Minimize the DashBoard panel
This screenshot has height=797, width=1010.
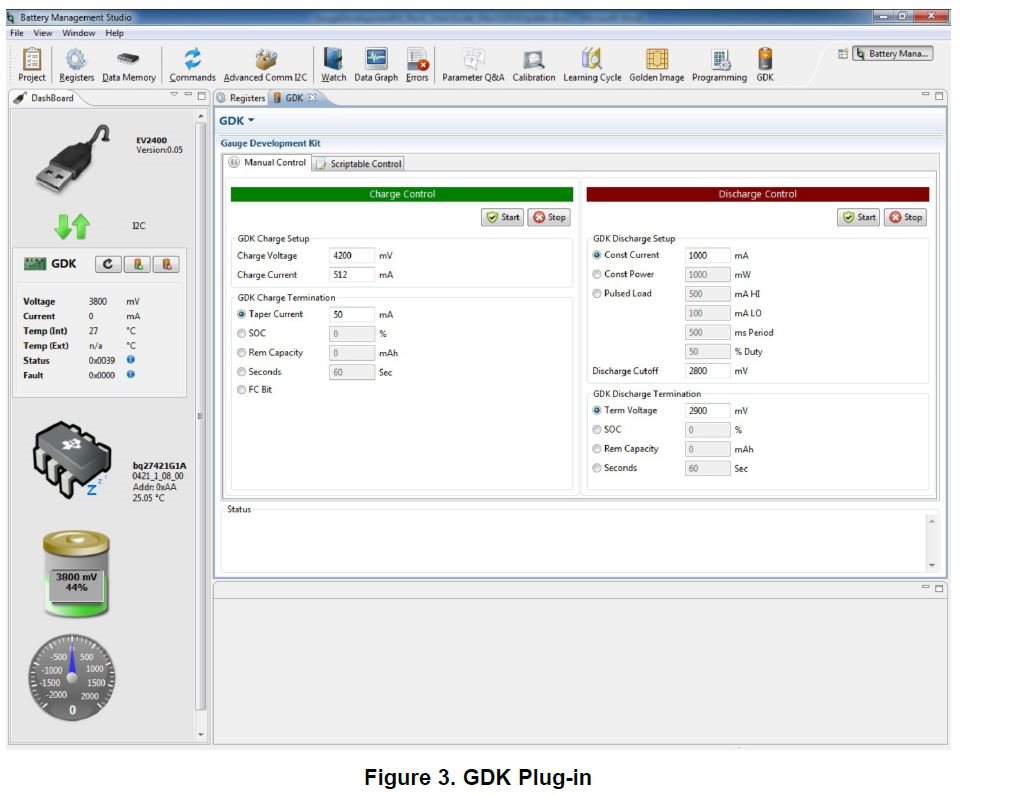(x=188, y=95)
